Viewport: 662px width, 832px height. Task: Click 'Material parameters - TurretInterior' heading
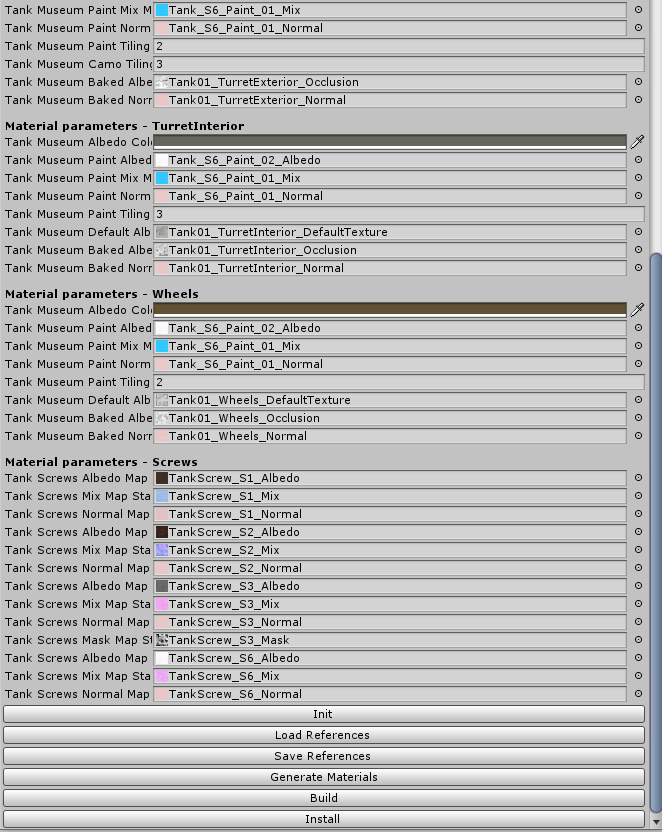(125, 126)
